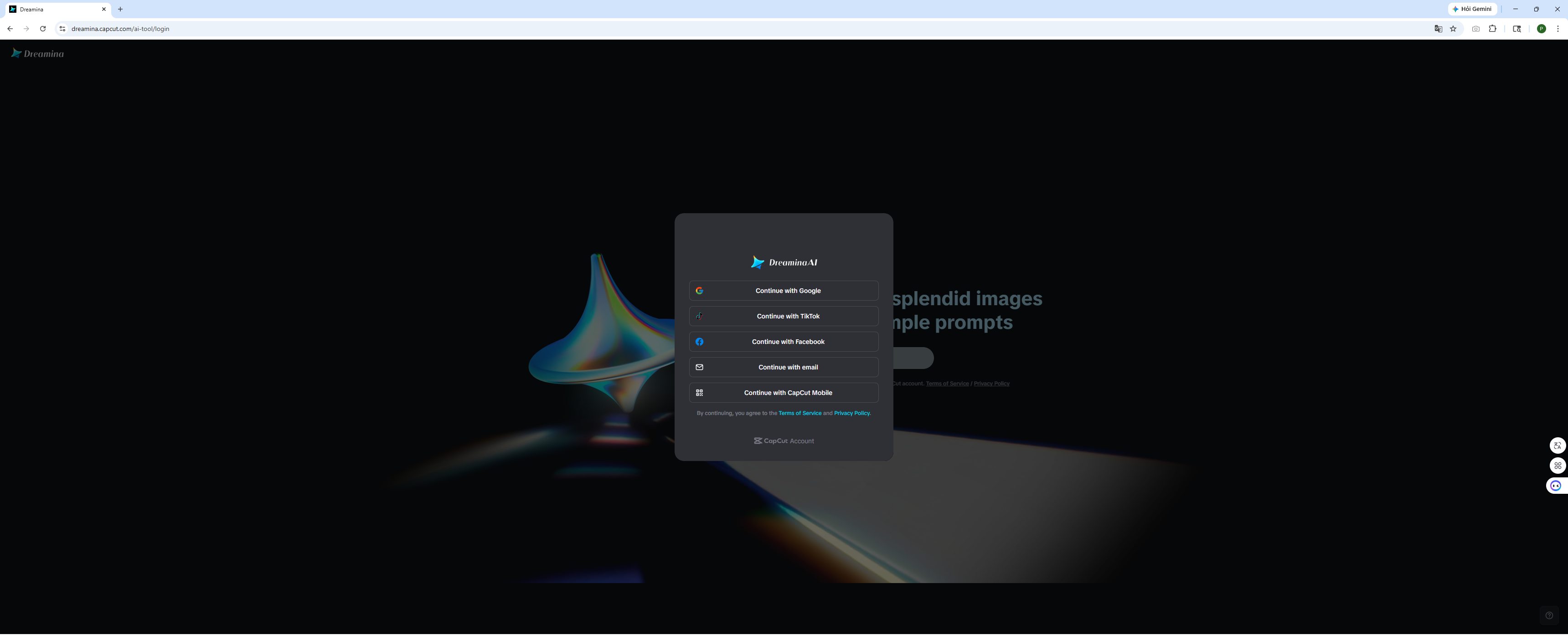Click Continue with email
The width and height of the screenshot is (1568, 635).
click(x=784, y=367)
